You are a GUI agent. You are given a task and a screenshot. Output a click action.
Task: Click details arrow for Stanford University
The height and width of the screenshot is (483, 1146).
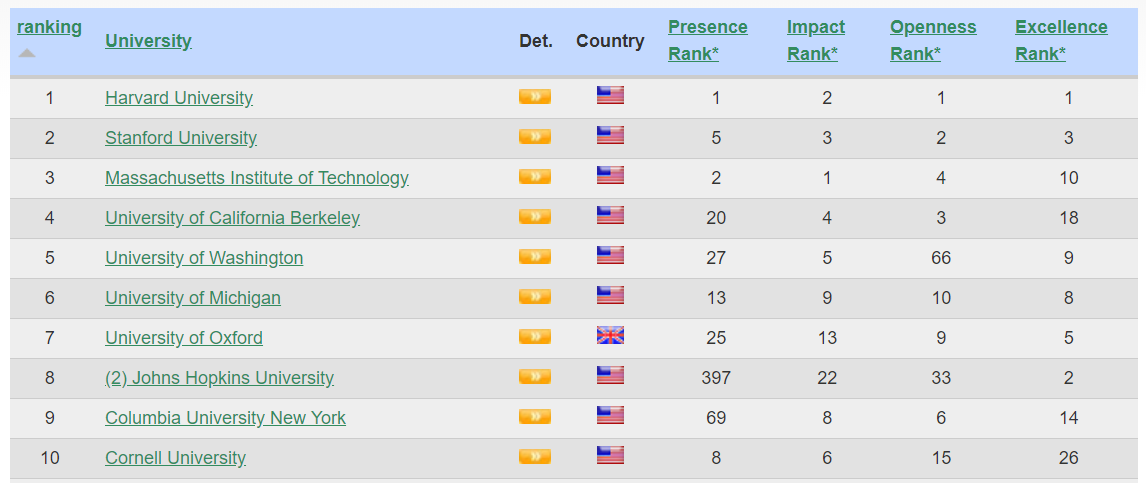coord(534,137)
